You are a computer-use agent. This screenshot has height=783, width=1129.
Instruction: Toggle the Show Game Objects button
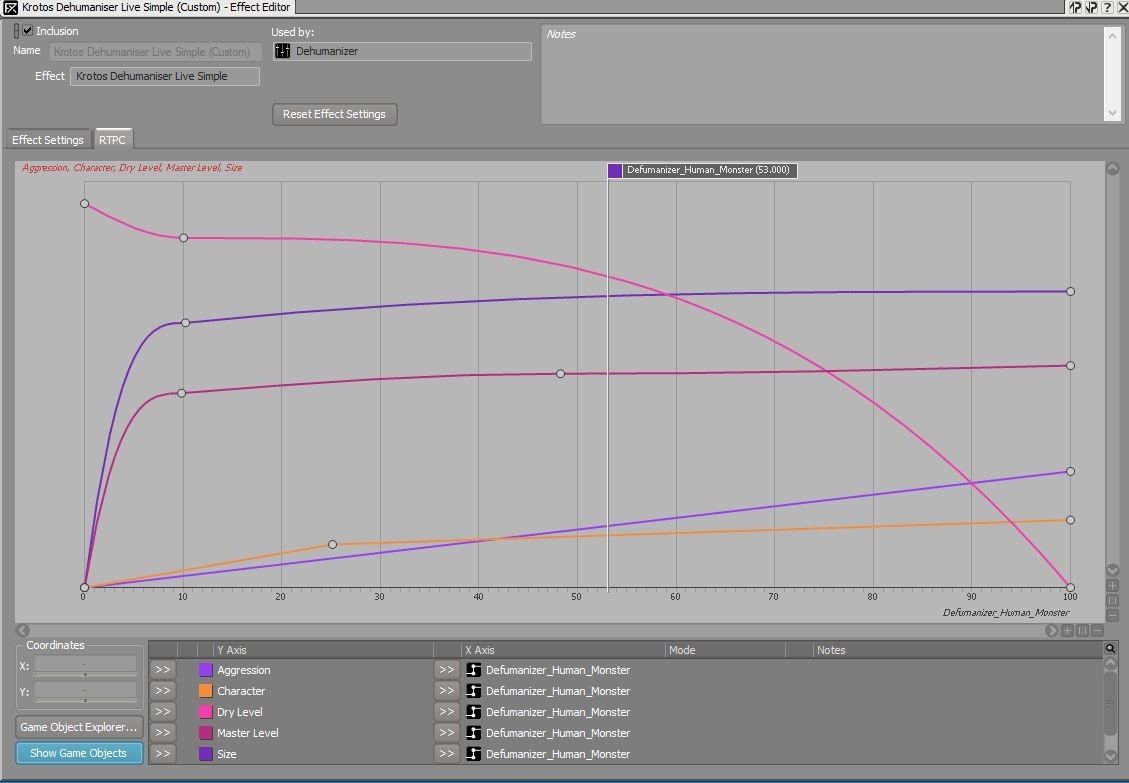(x=78, y=753)
